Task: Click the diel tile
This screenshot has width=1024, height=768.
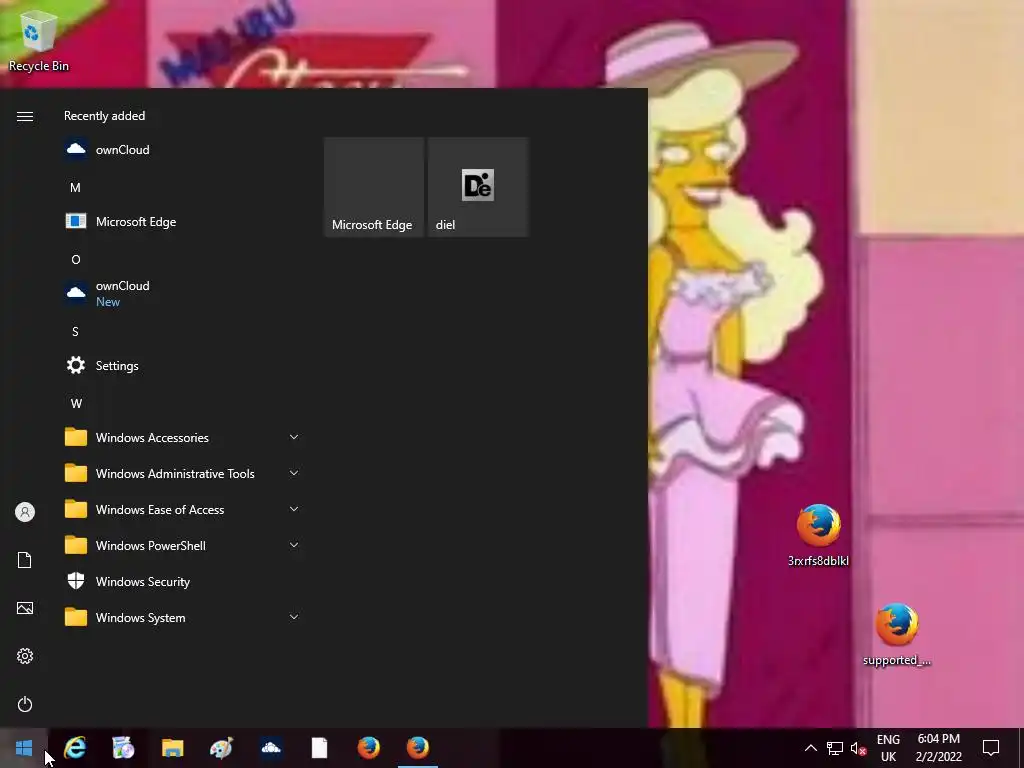Action: (478, 187)
